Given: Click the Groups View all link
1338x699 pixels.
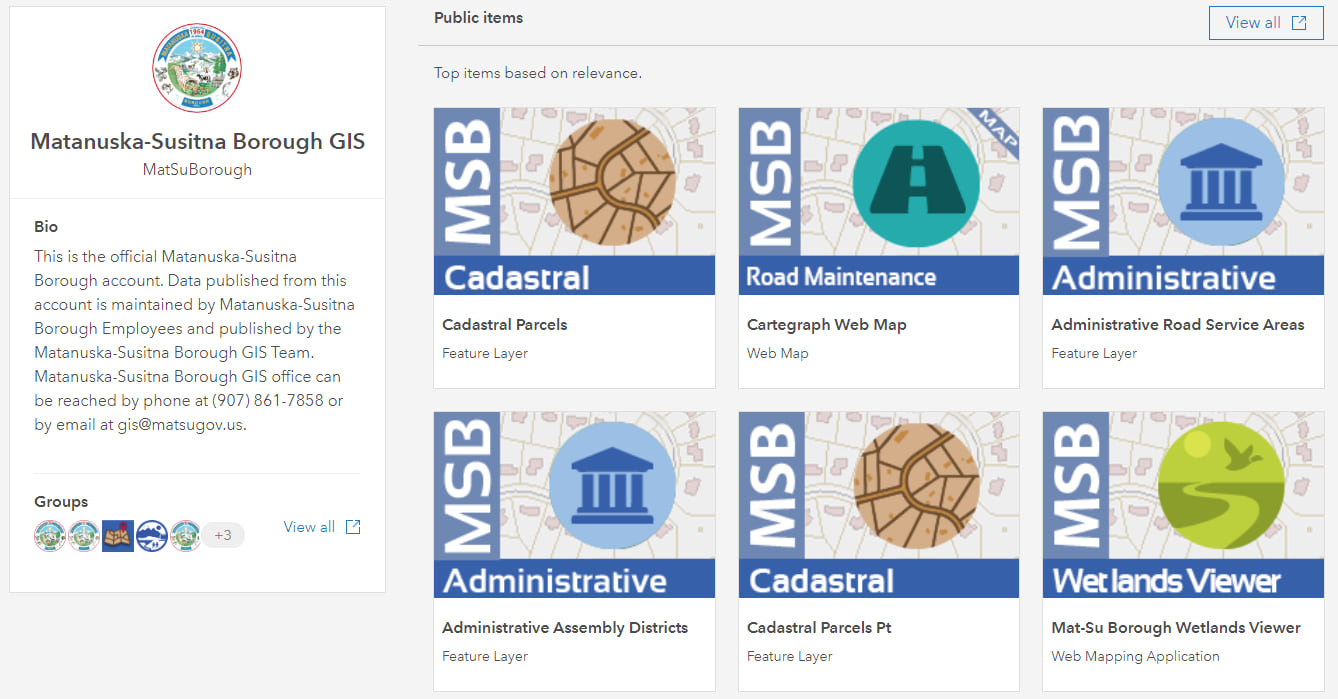Looking at the screenshot, I should coord(309,527).
